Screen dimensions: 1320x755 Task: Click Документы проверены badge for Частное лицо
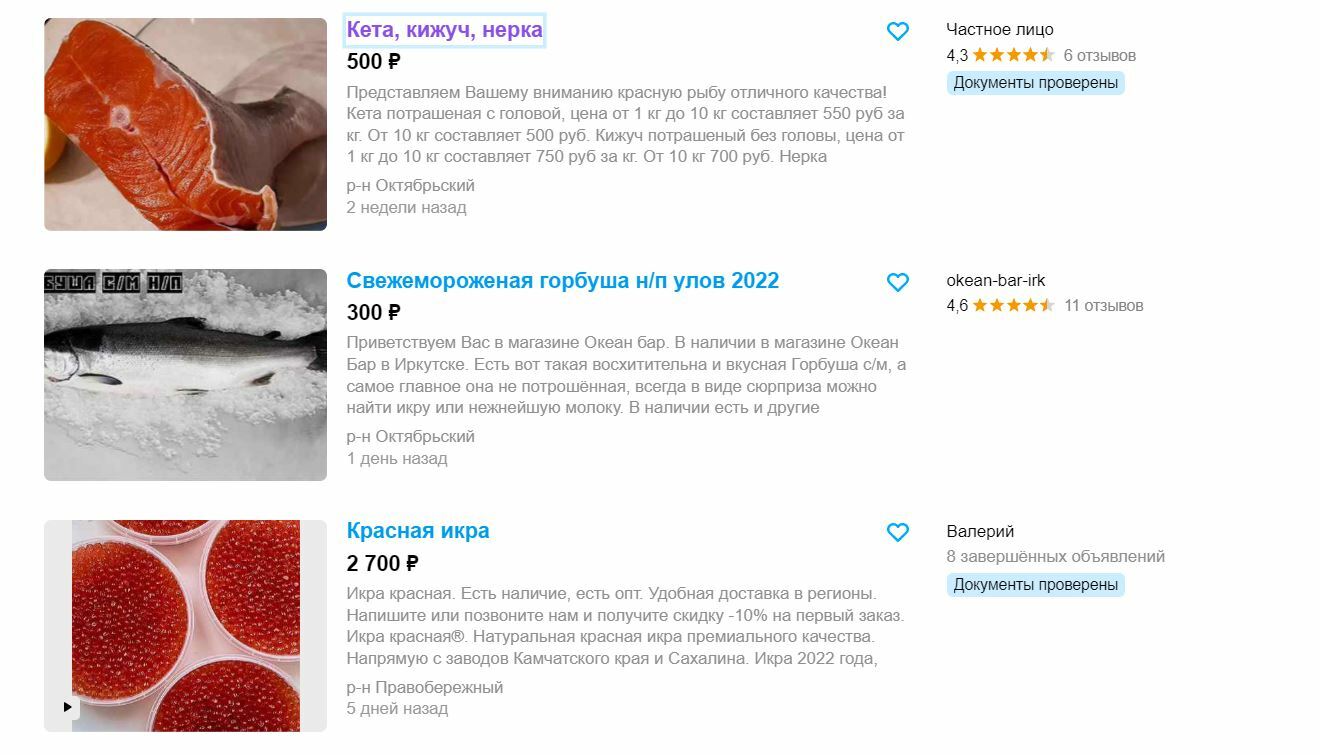coord(1036,83)
